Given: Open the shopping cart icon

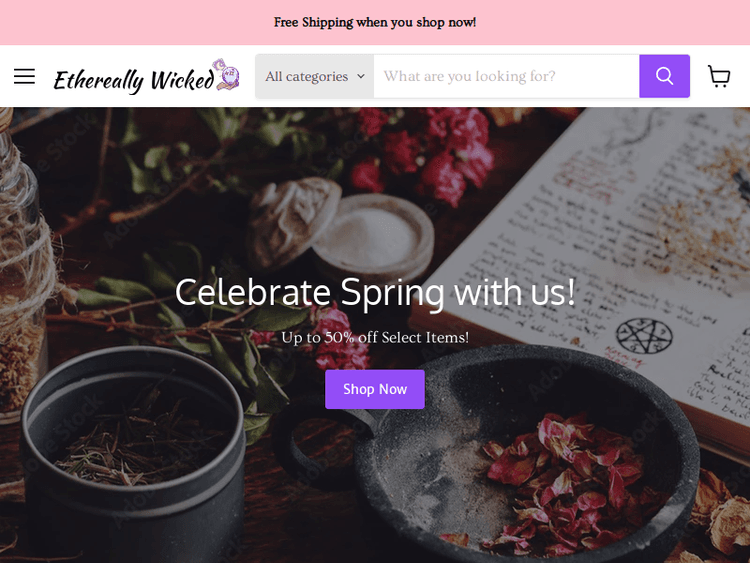Looking at the screenshot, I should point(719,76).
